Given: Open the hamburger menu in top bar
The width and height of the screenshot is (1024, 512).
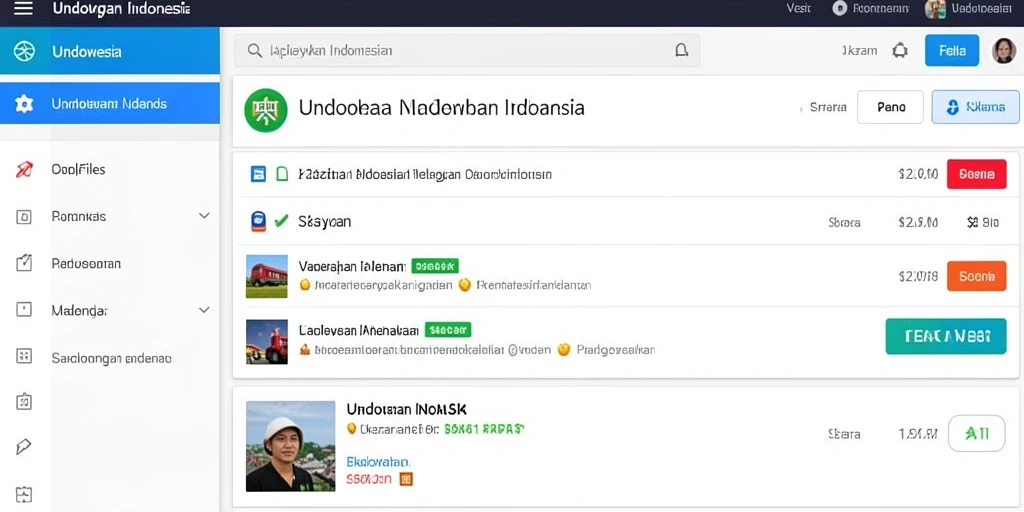Looking at the screenshot, I should click(x=23, y=9).
